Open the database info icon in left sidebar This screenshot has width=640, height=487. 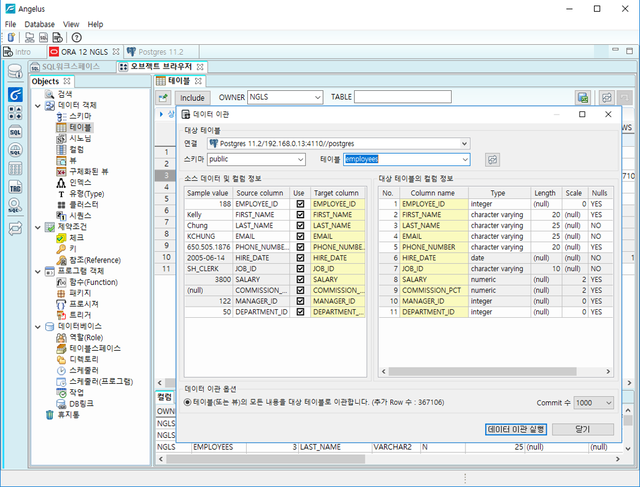(x=15, y=71)
